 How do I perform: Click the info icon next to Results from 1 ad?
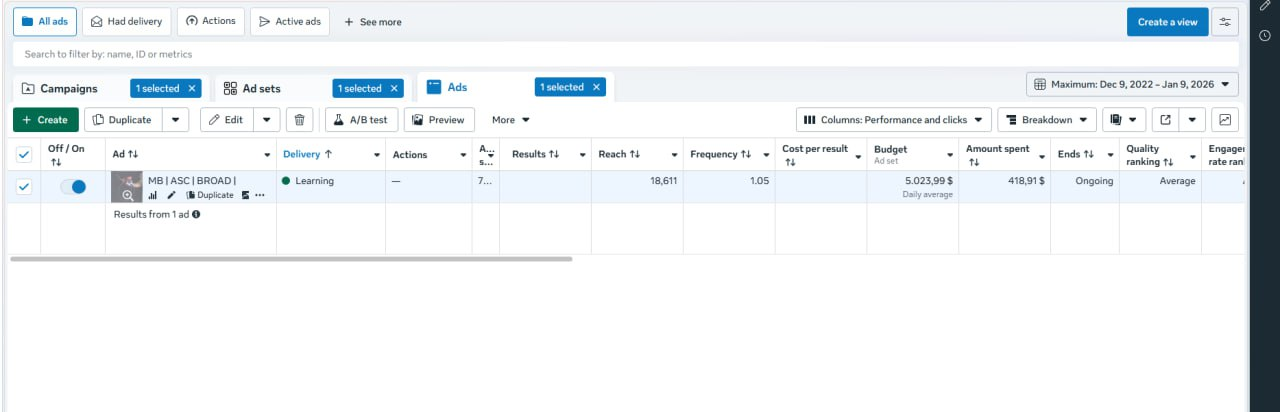[x=196, y=214]
